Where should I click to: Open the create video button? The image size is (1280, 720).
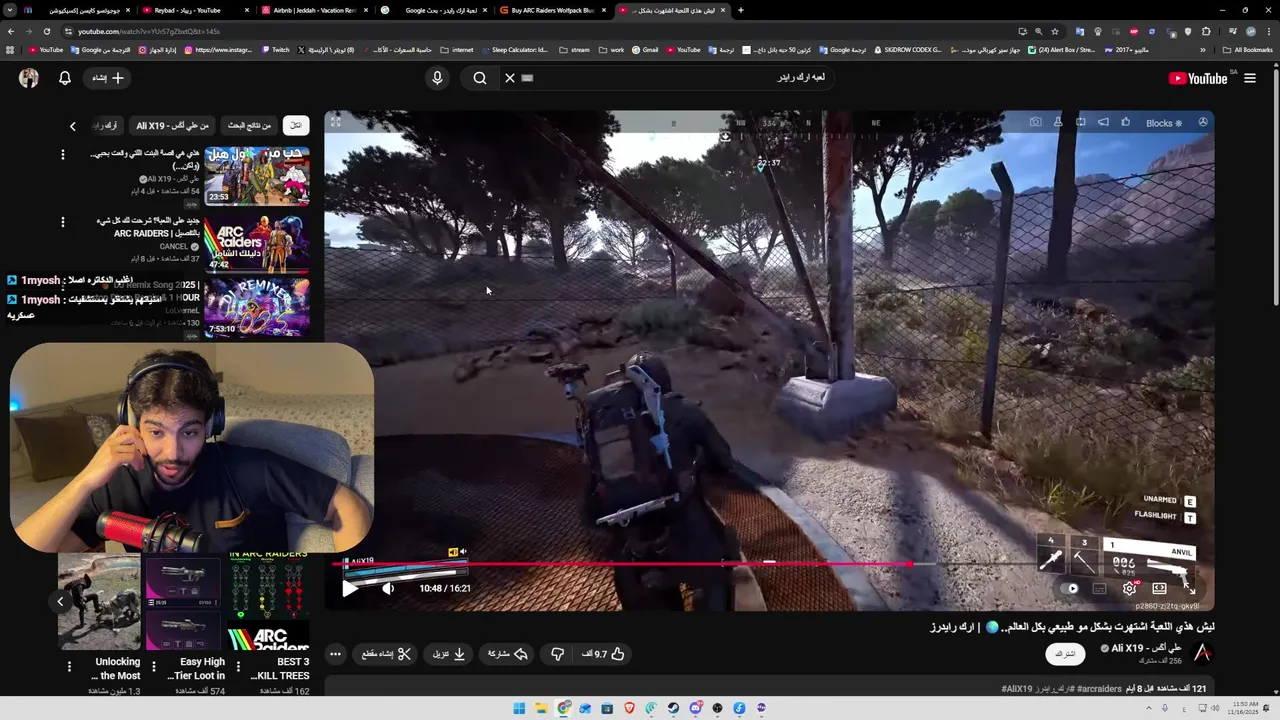click(108, 78)
